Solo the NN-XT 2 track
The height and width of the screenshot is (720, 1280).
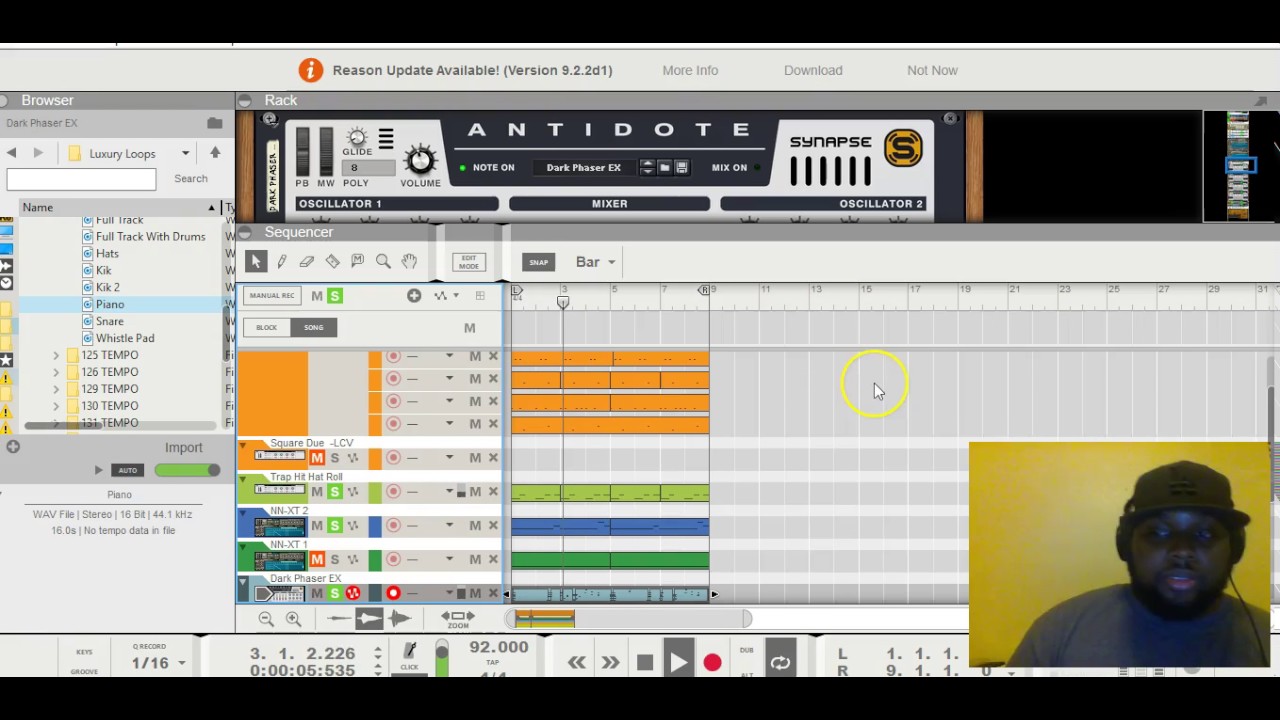pos(334,526)
